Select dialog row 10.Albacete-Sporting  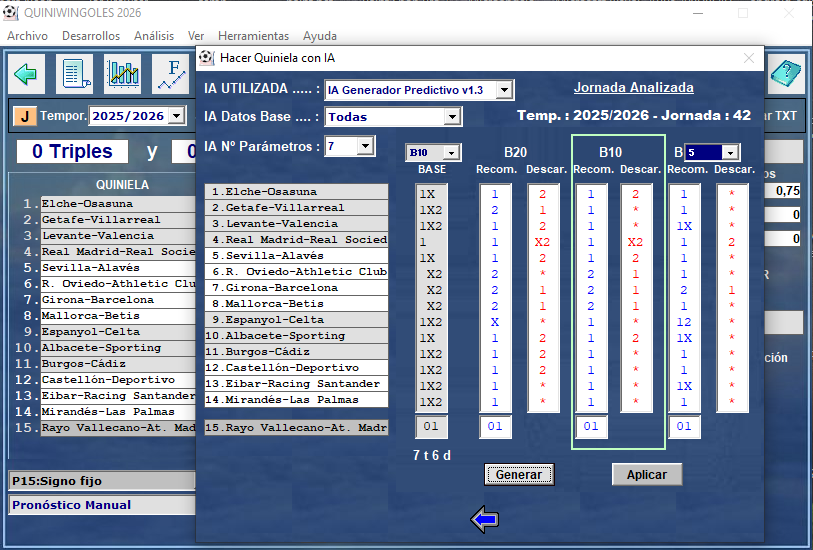(296, 336)
